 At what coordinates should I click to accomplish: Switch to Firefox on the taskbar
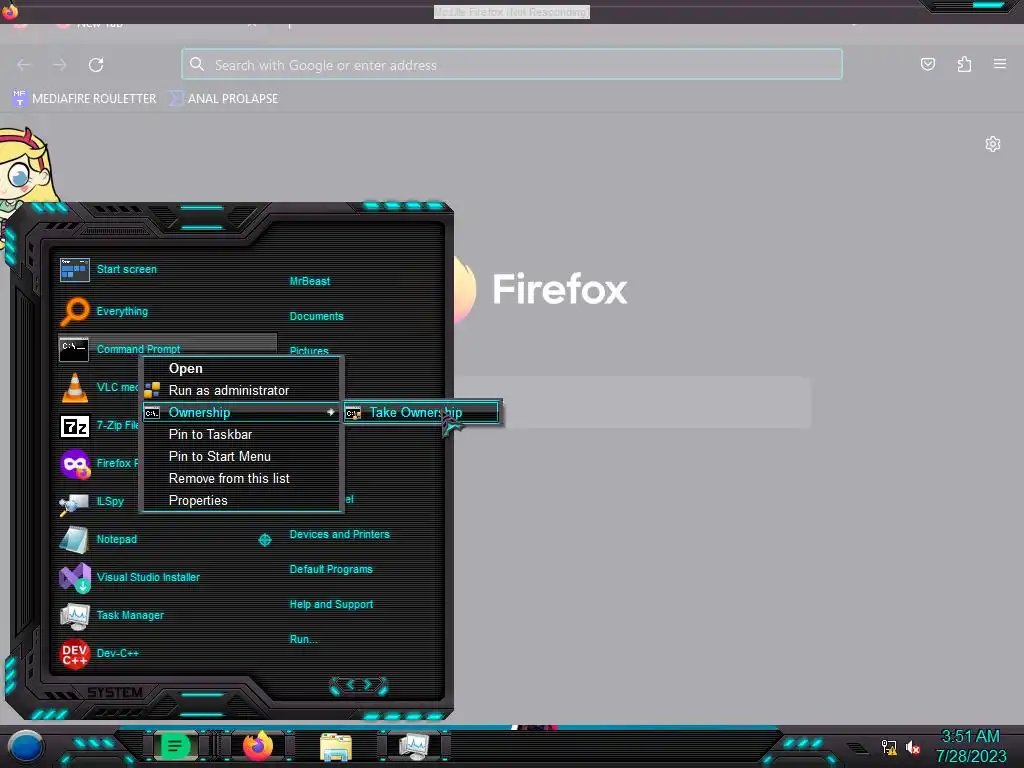[x=258, y=746]
